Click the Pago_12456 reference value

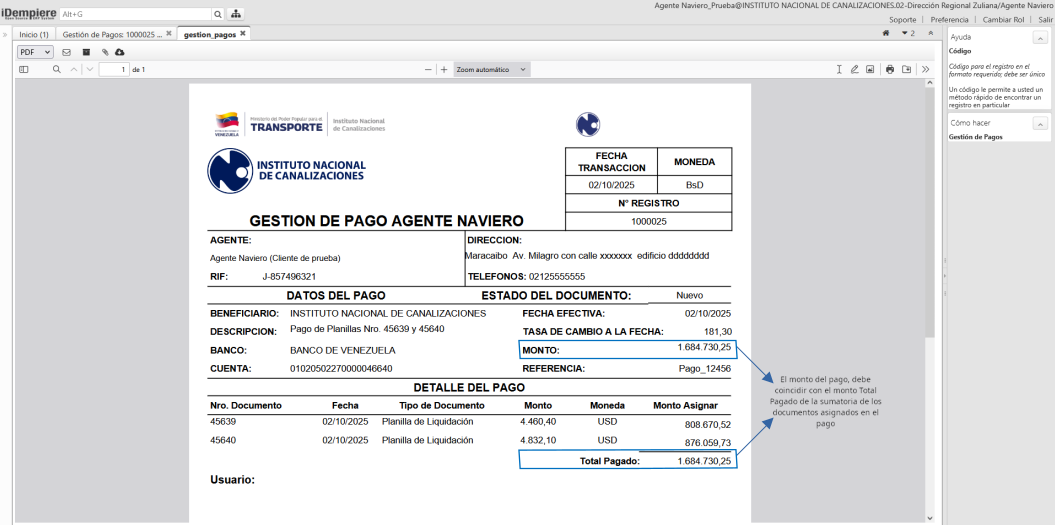point(704,369)
